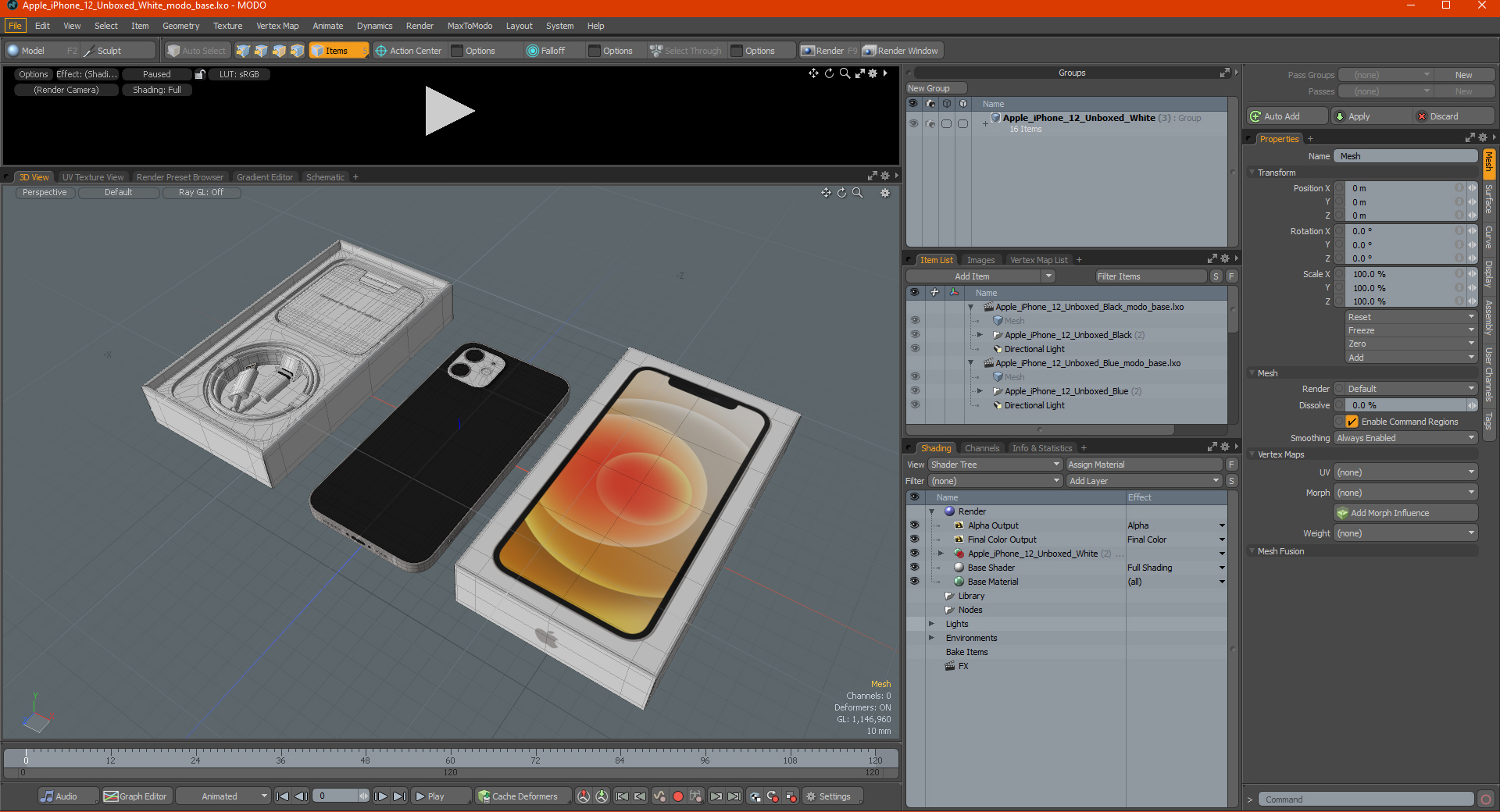Screen dimensions: 1500x812
Task: Open the Render Window
Action: tap(902, 51)
